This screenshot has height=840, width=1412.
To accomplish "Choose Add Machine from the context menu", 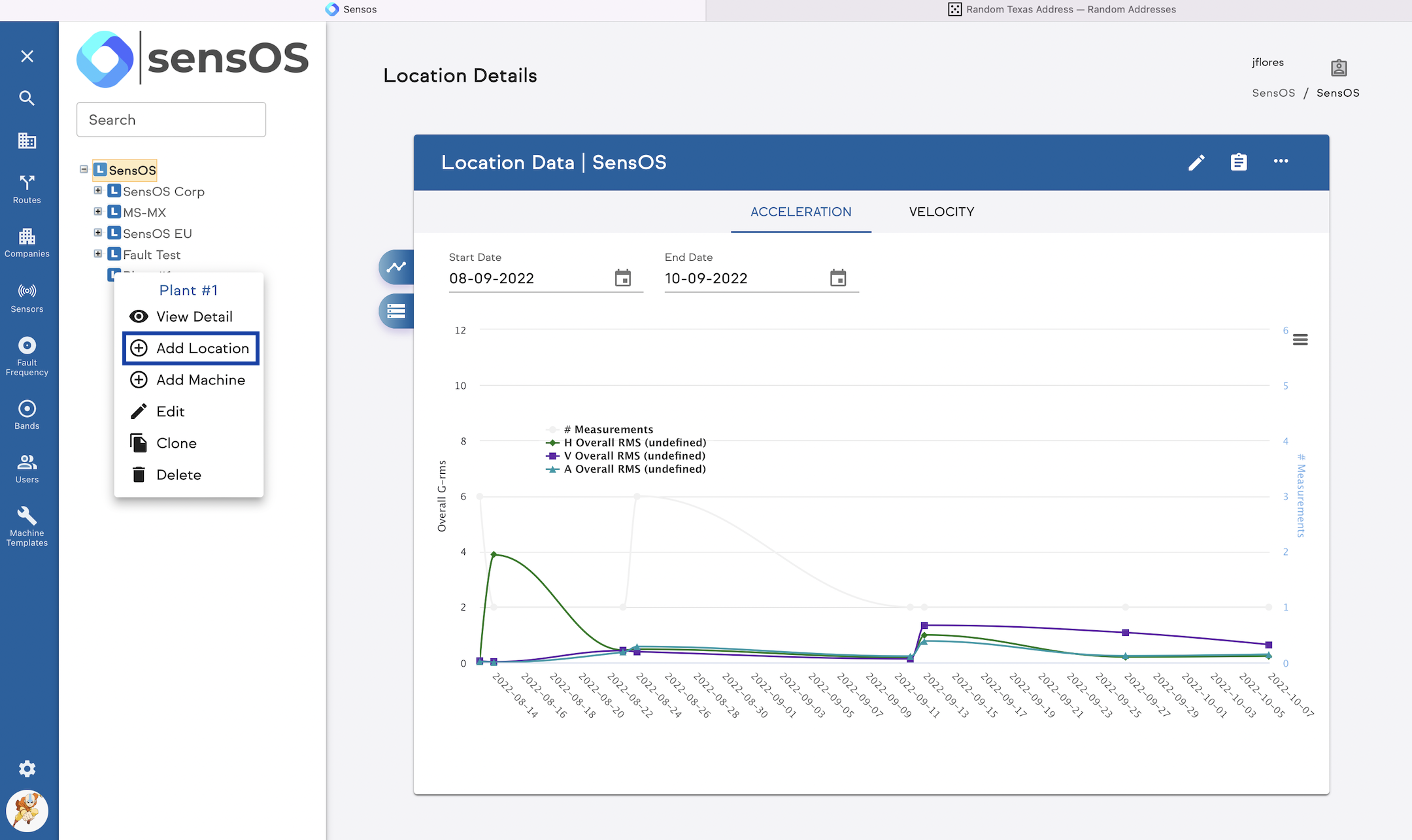I will point(189,380).
